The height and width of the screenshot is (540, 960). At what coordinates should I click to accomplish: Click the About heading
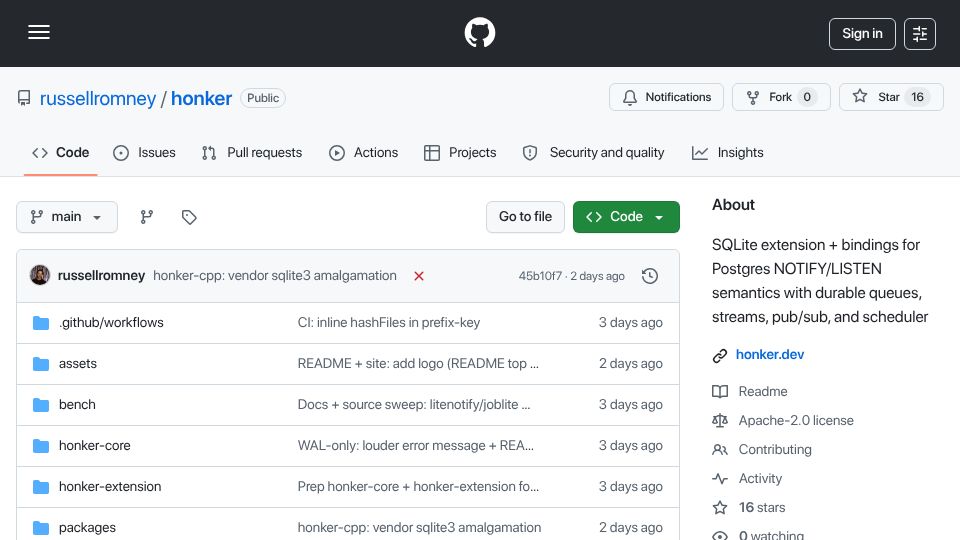coord(733,205)
